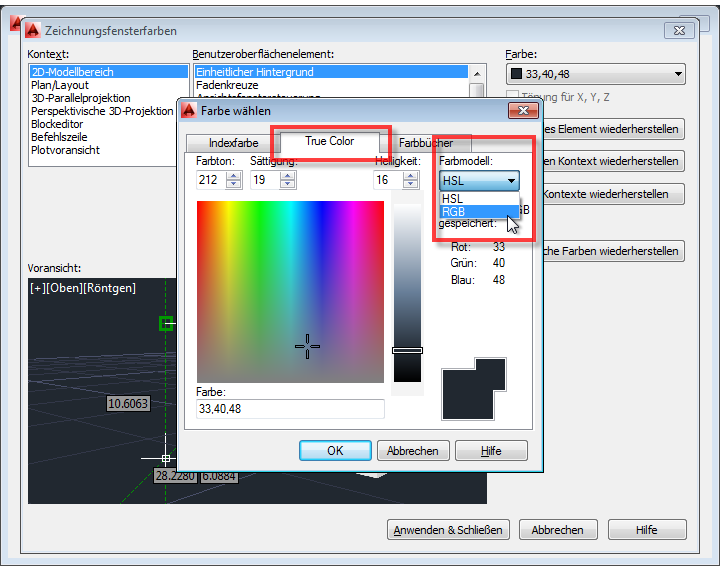Click the Helligkeit brightness slider handle
This screenshot has width=720, height=566.
[407, 350]
